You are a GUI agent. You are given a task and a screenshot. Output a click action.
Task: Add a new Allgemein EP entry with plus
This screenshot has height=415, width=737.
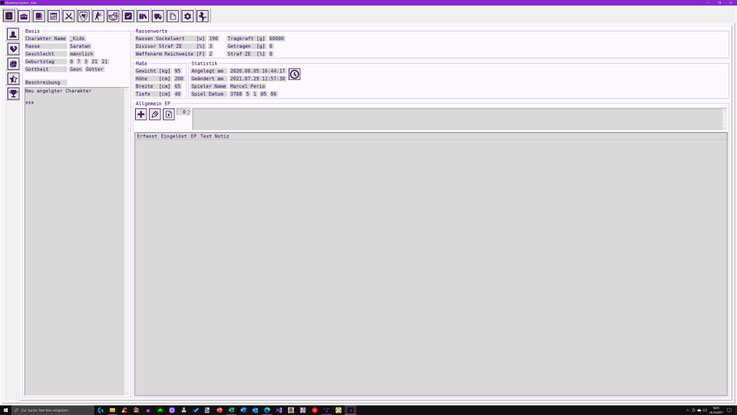pyautogui.click(x=141, y=114)
